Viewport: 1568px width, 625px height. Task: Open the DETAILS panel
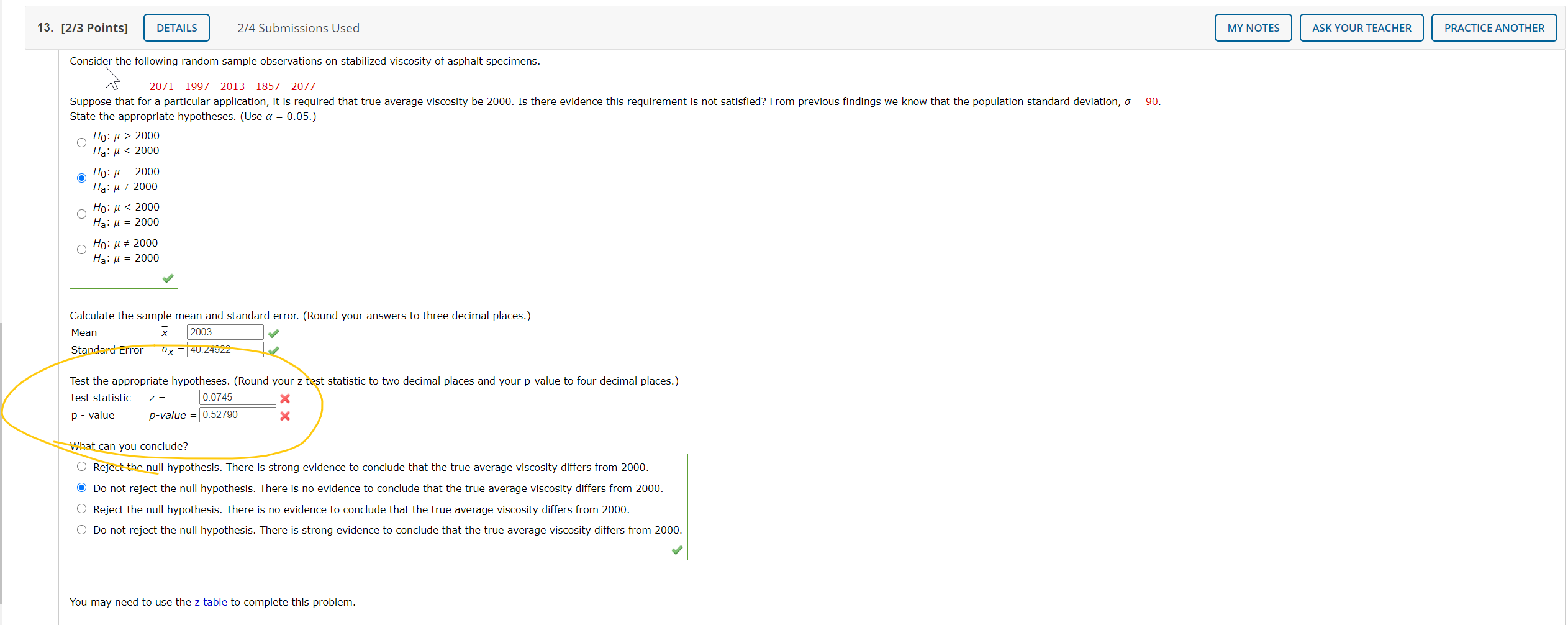click(x=176, y=27)
